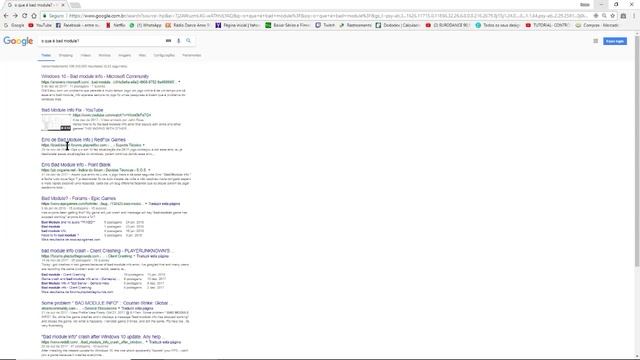Click the extension icon beside the Chrome menu
This screenshot has height=360, width=640.
pyautogui.click(x=623, y=16)
